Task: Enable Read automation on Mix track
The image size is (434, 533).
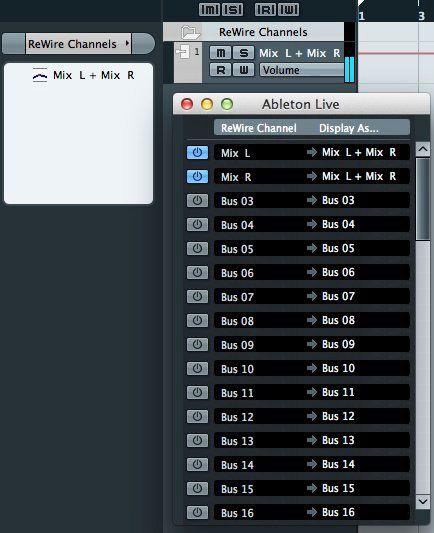Action: coord(221,70)
